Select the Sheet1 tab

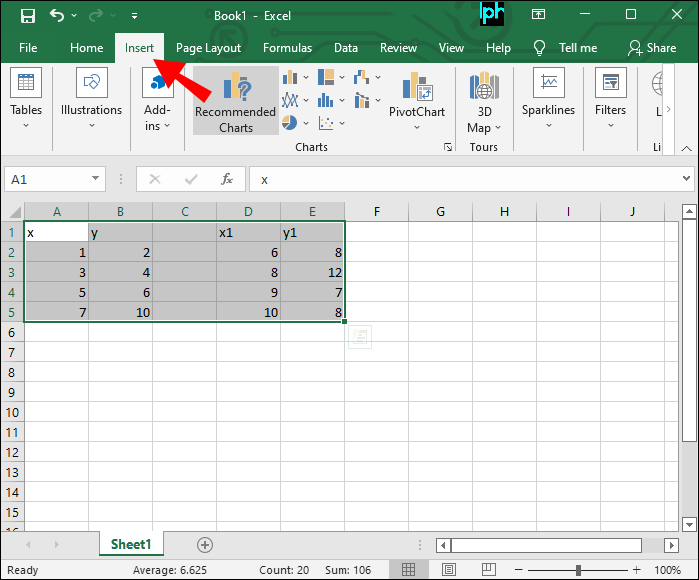(130, 545)
